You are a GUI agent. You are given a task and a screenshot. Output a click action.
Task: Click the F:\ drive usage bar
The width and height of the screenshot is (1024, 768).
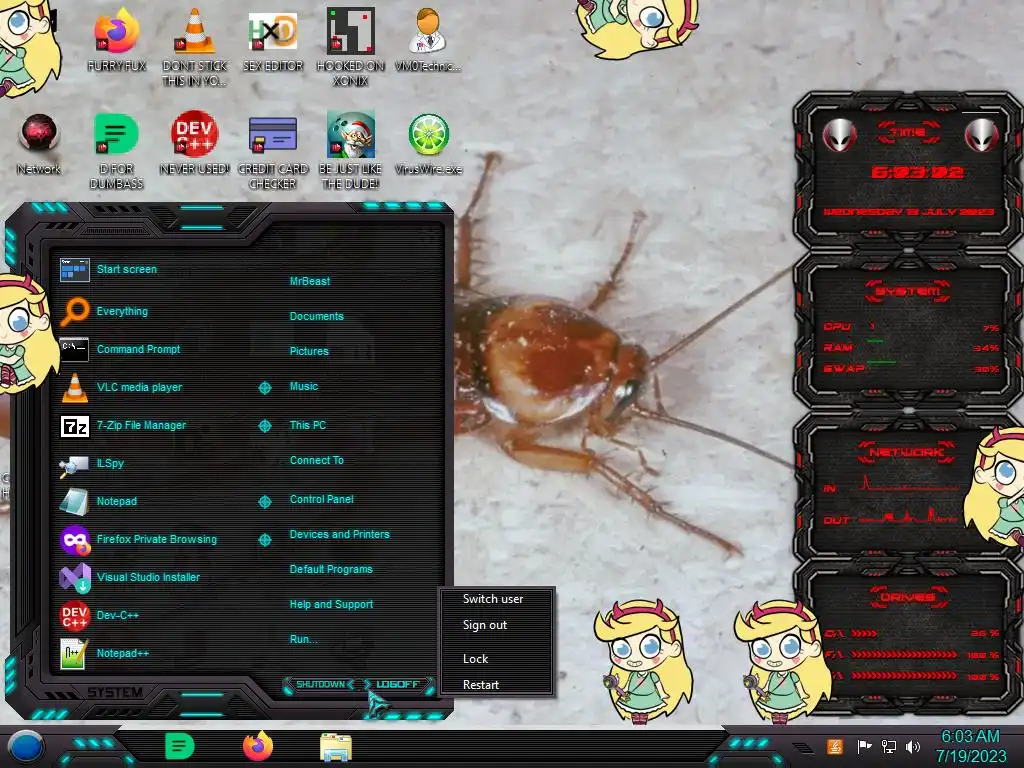click(x=904, y=654)
